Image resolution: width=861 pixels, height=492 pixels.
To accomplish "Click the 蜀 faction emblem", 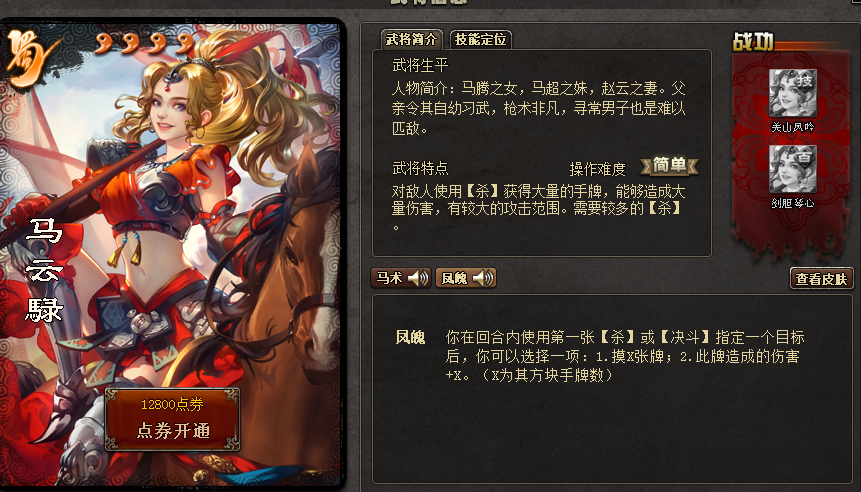I will 30,58.
